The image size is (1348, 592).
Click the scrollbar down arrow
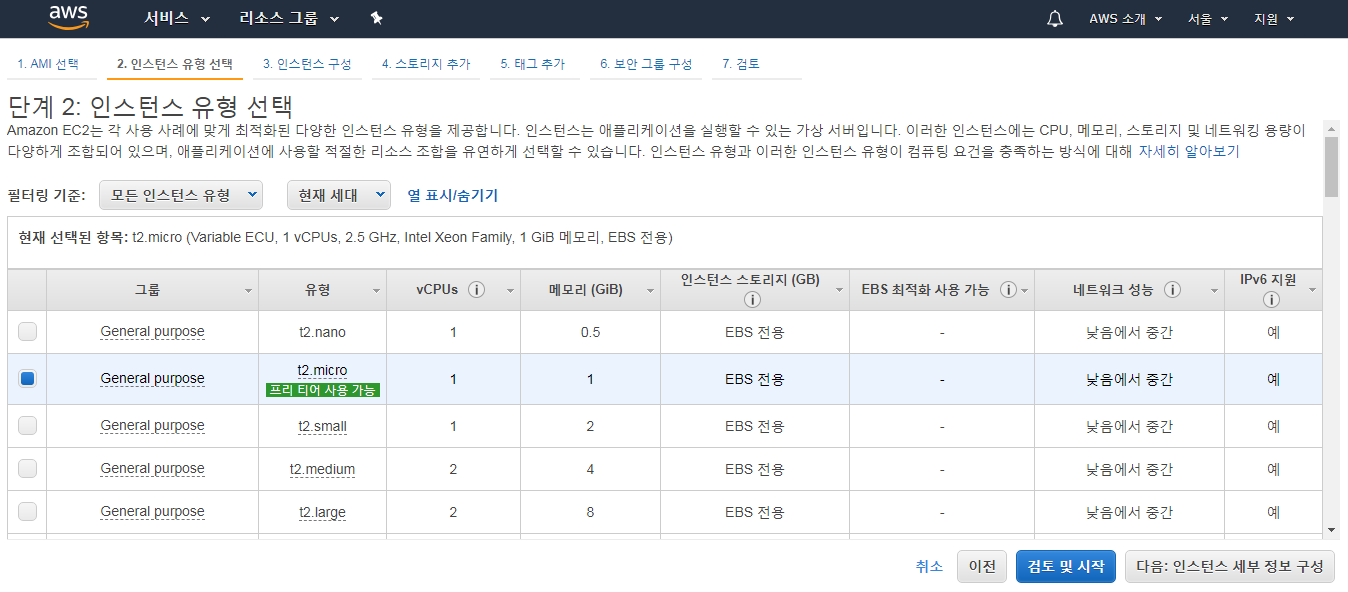point(1331,530)
